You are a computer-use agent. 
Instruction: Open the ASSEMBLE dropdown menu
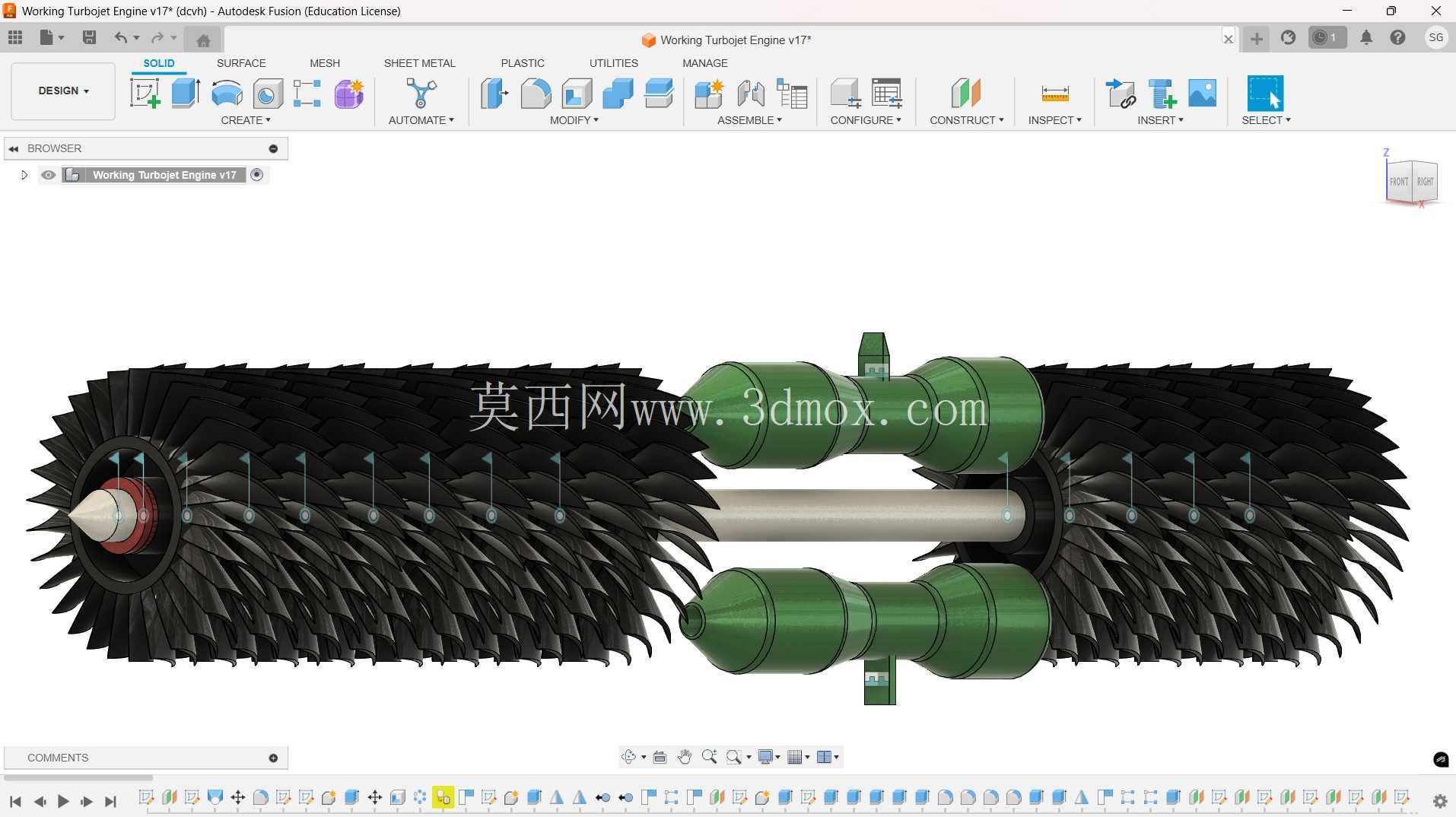pyautogui.click(x=749, y=120)
